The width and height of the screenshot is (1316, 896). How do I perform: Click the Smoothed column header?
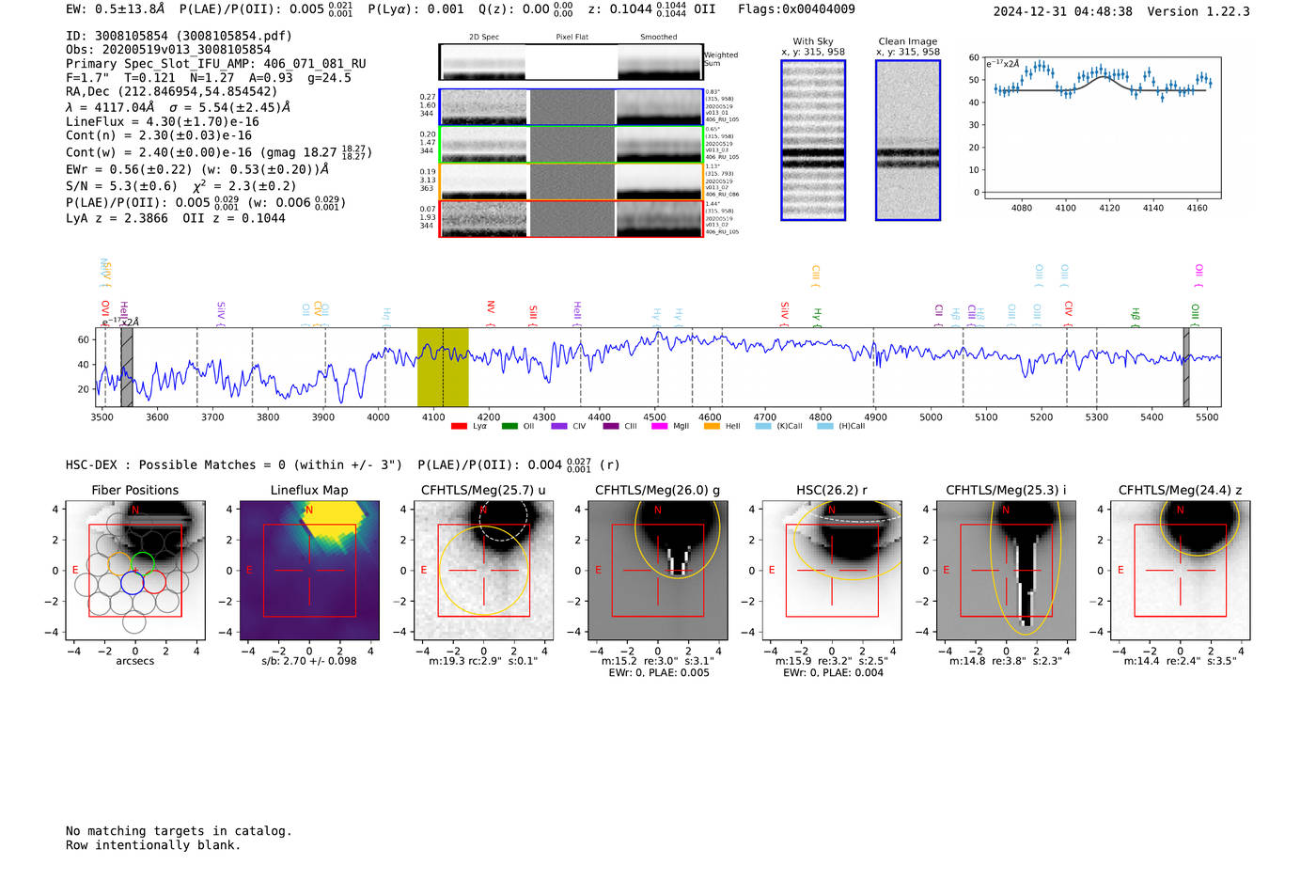pyautogui.click(x=659, y=38)
